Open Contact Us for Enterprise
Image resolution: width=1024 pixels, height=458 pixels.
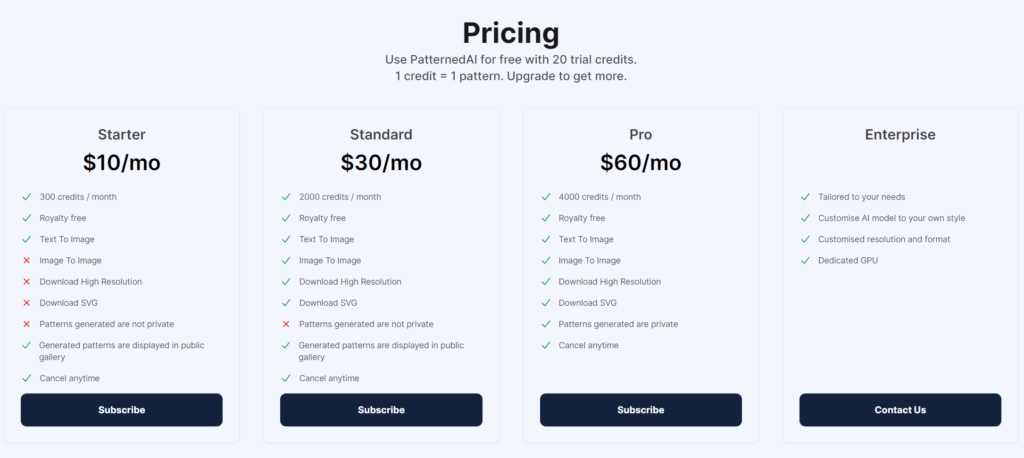[x=900, y=410]
